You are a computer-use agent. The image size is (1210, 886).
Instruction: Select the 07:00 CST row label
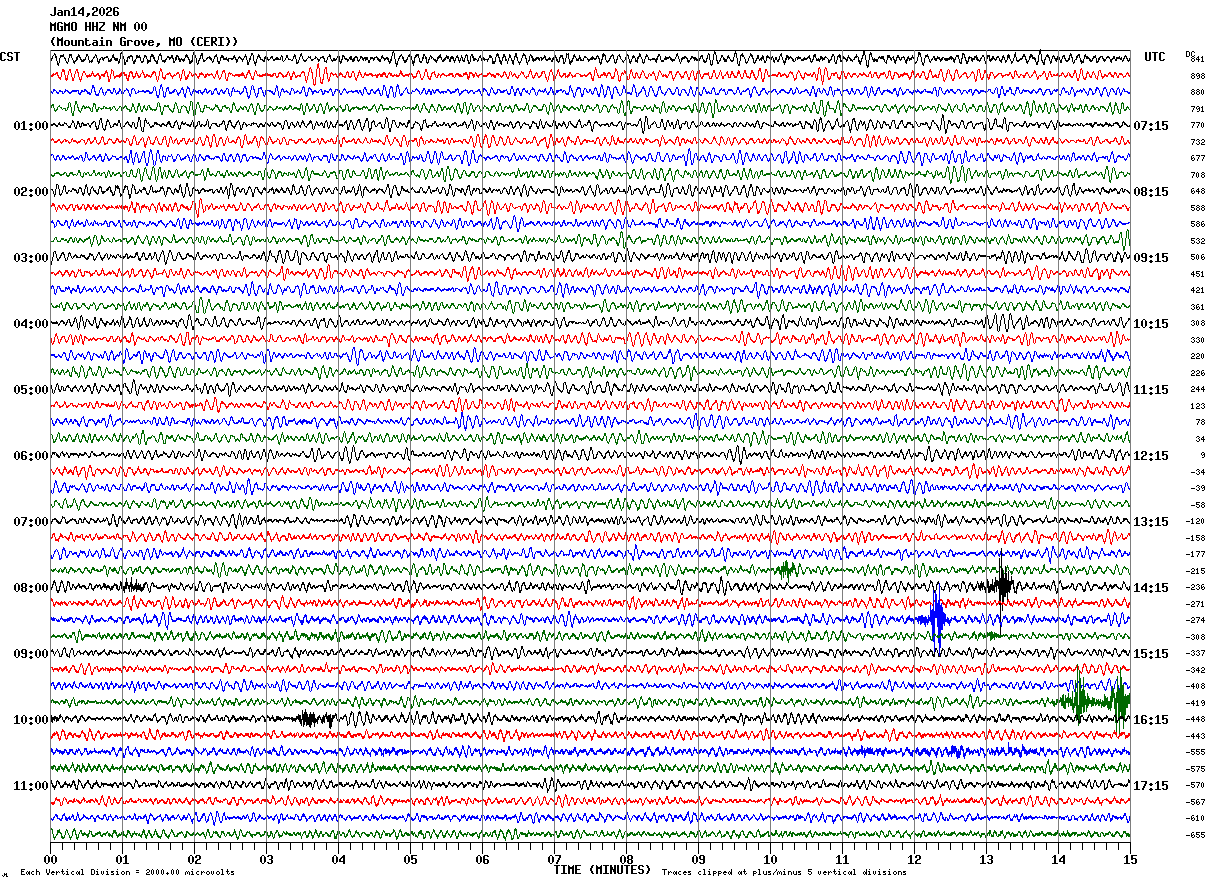tap(30, 522)
